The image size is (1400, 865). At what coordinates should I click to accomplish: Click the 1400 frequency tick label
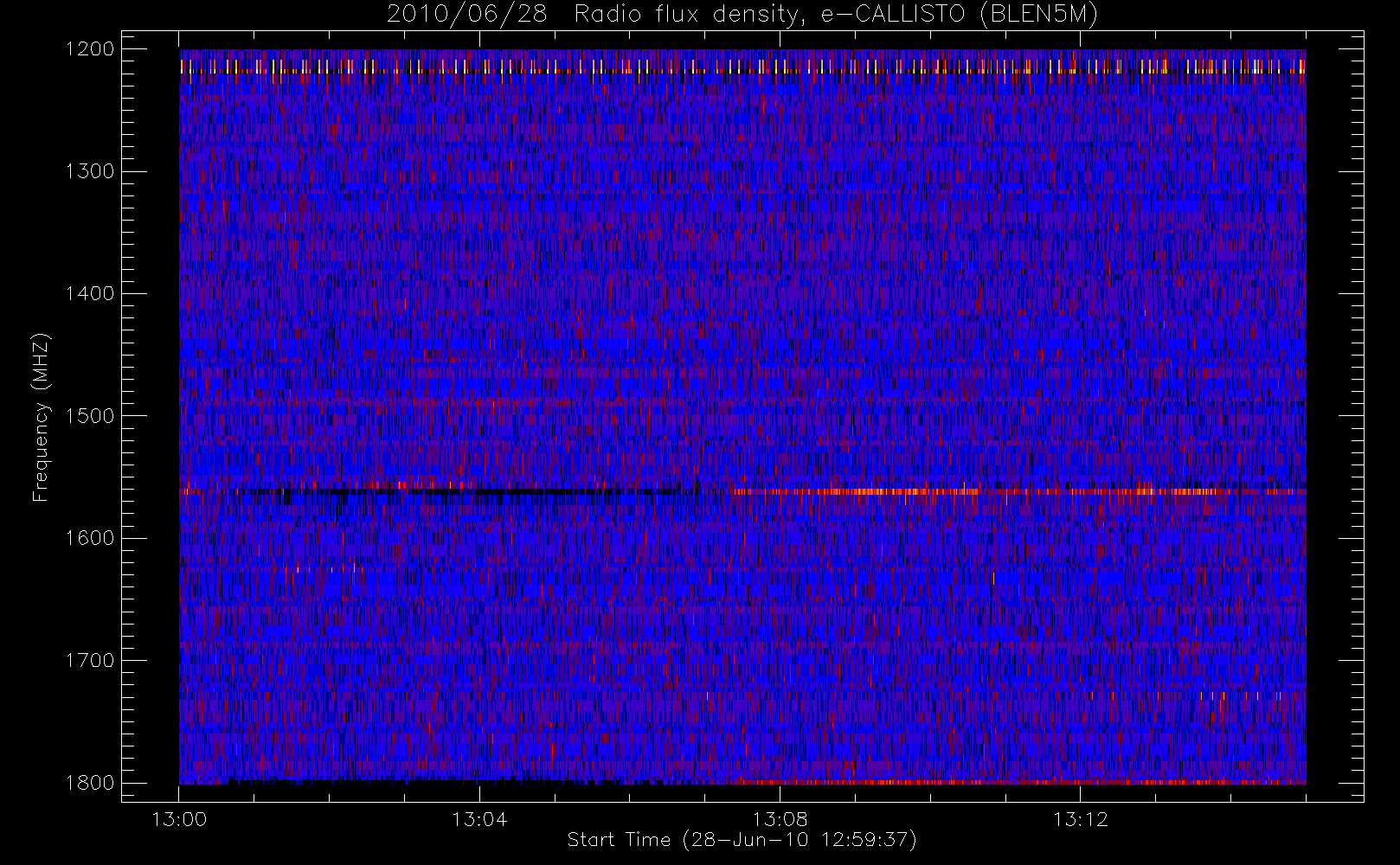90,293
